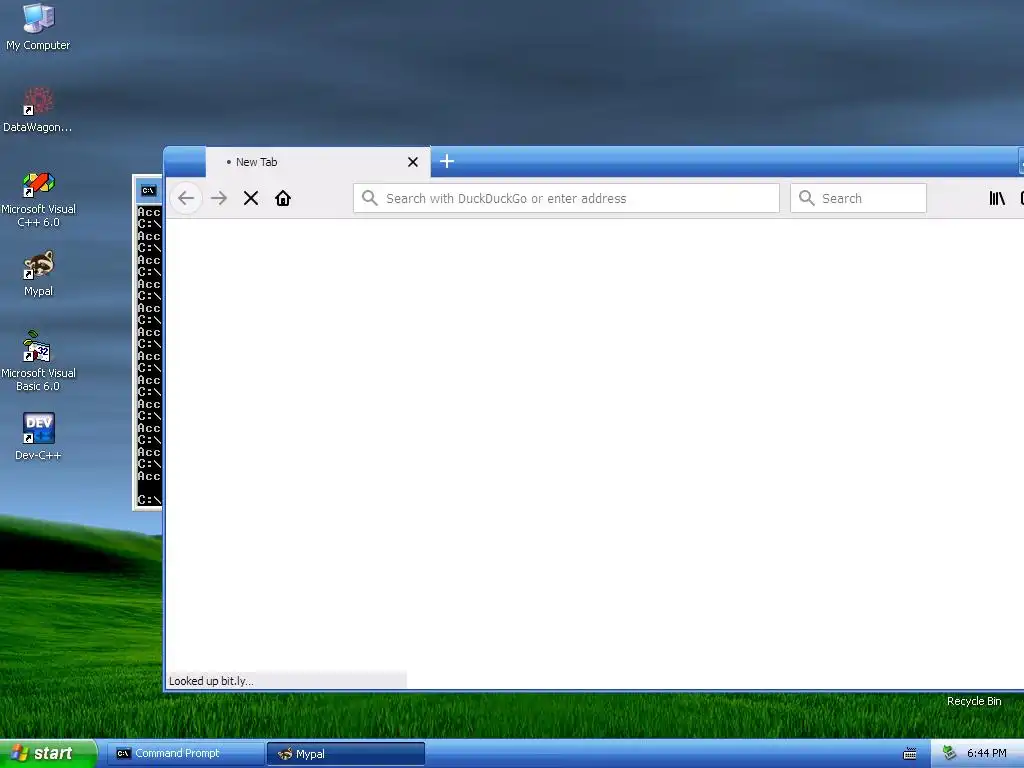Click the on-screen keyboard tray icon
The height and width of the screenshot is (768, 1024).
910,754
